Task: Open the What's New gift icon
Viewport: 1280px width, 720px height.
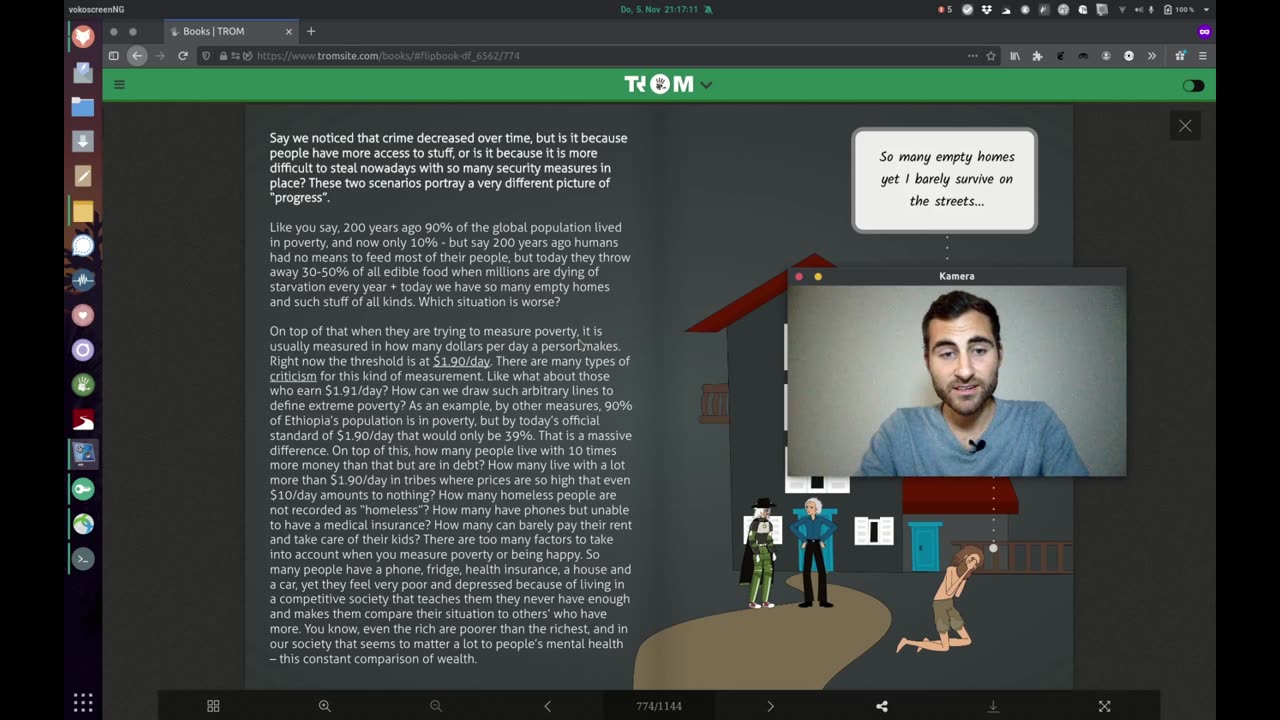Action: tap(1180, 56)
